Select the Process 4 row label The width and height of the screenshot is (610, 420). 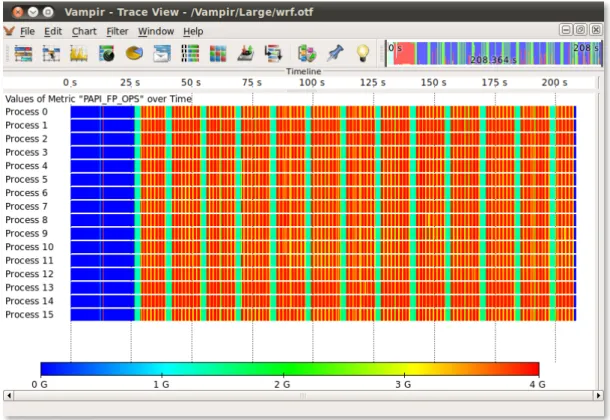click(x=26, y=166)
